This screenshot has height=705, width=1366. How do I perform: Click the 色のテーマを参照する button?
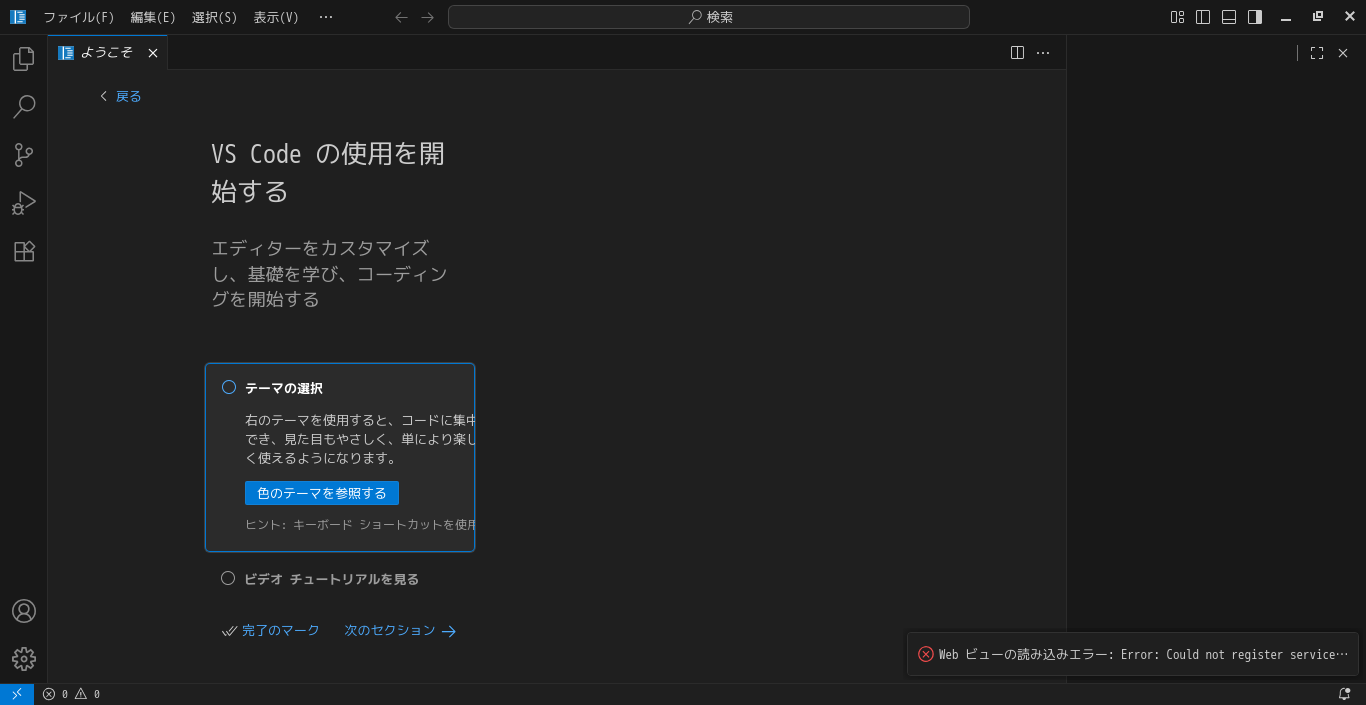coord(322,493)
